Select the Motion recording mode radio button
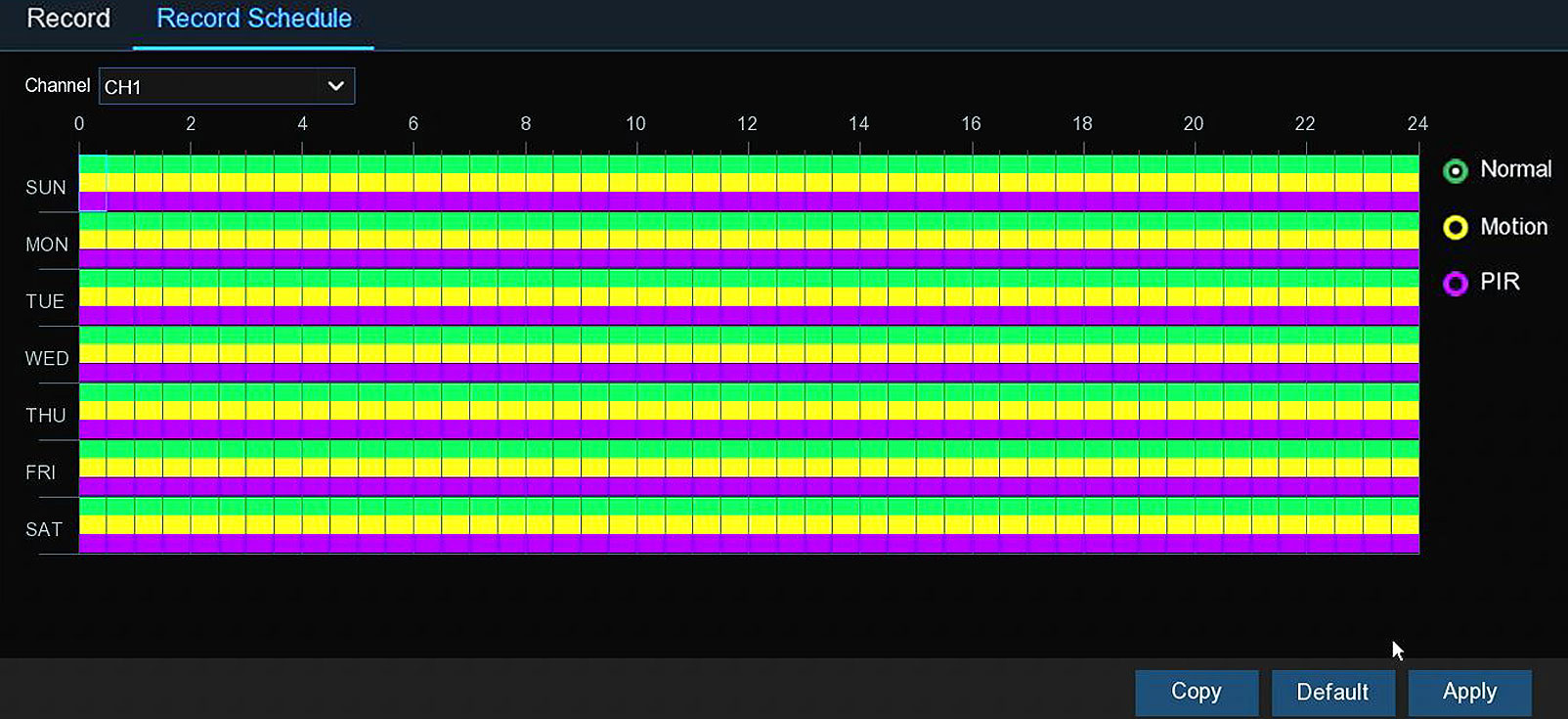This screenshot has height=719, width=1568. [x=1455, y=228]
